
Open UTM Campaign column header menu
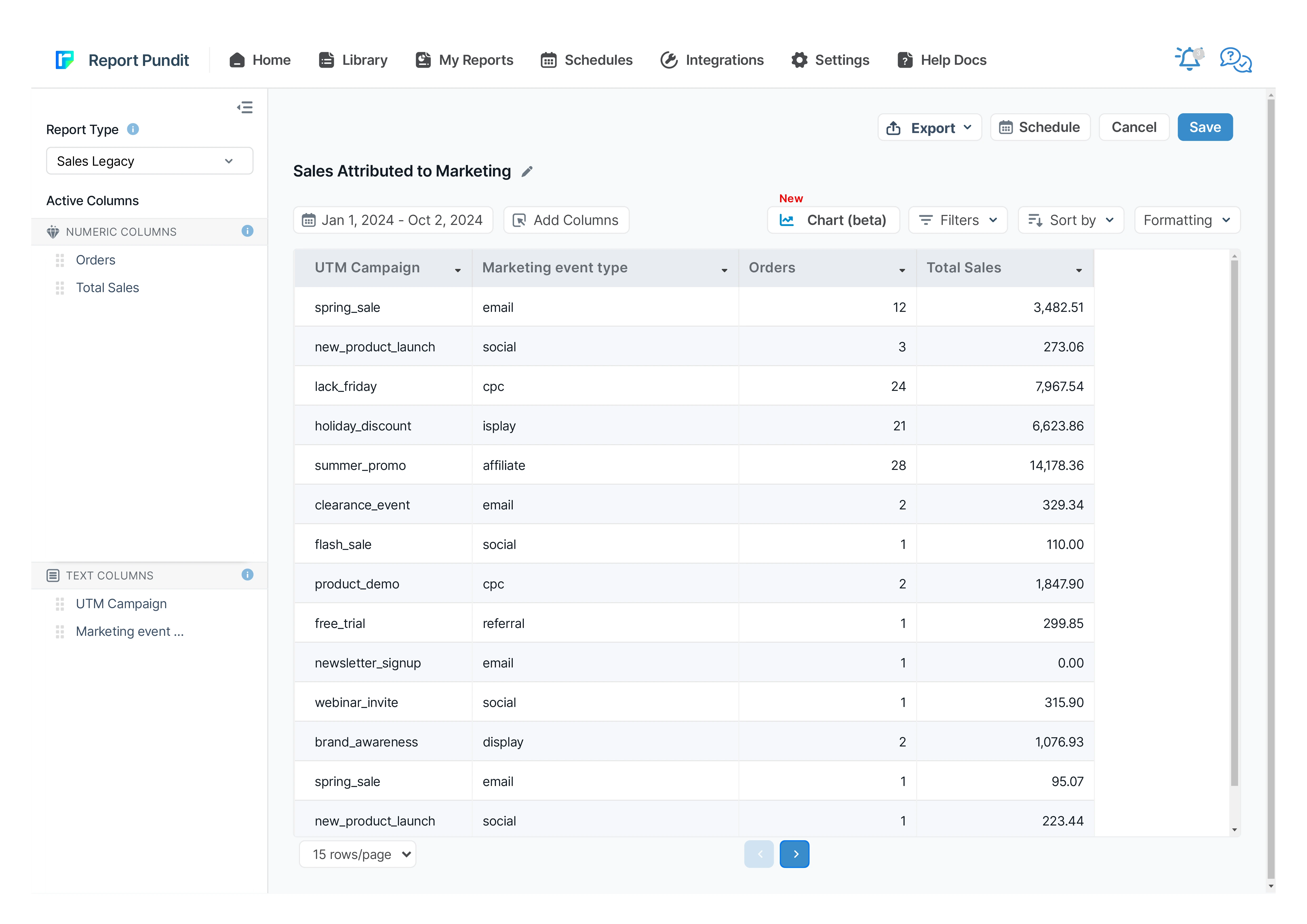coord(458,270)
